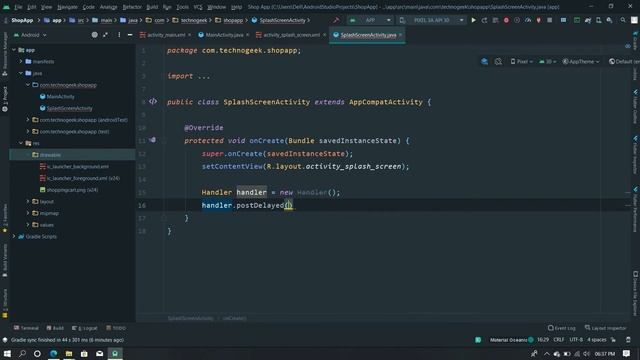Open Microsoft Edge from the taskbar
This screenshot has width=640, height=360.
click(x=53, y=353)
